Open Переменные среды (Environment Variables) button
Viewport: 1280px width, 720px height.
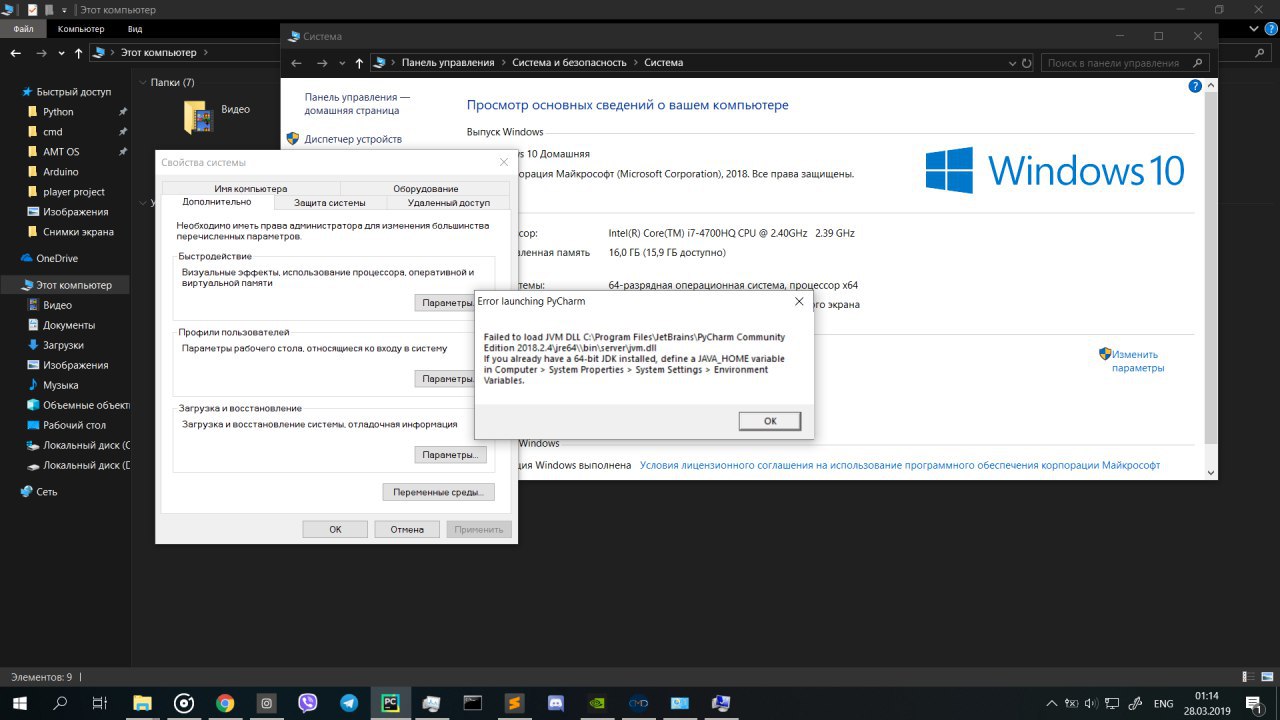[438, 492]
